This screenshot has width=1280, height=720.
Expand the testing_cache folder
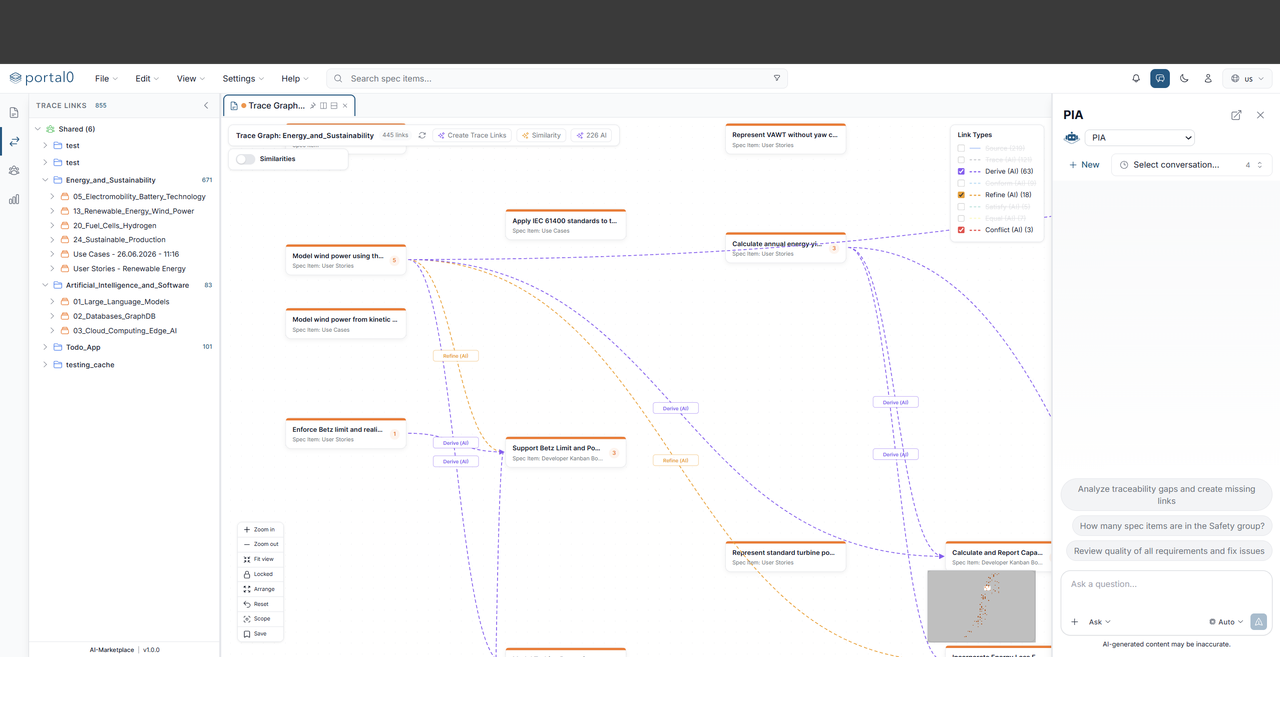(x=45, y=365)
